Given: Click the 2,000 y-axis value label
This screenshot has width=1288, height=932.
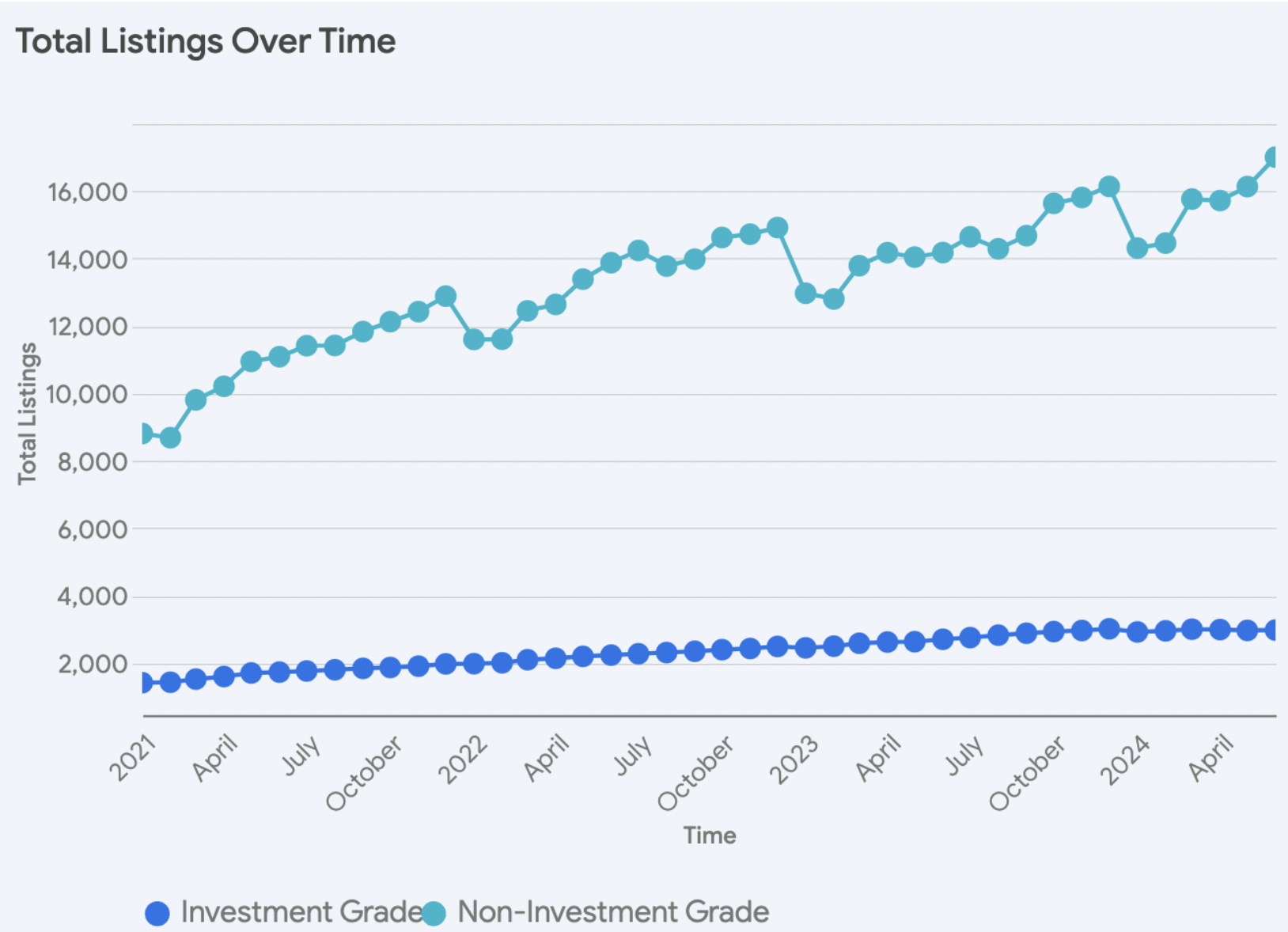Looking at the screenshot, I should point(93,665).
